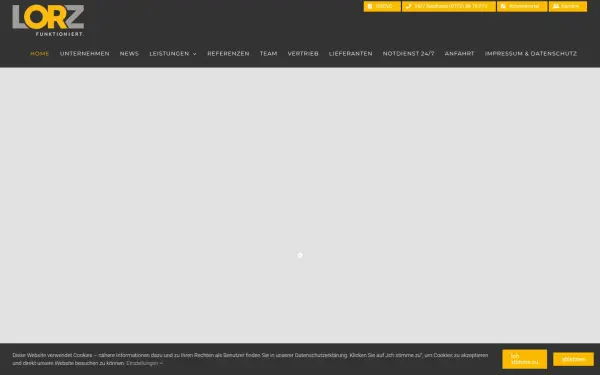Screen dimensions: 600x375
Task: Open the DSGVO button in the top bar
Action: pyautogui.click(x=382, y=7)
